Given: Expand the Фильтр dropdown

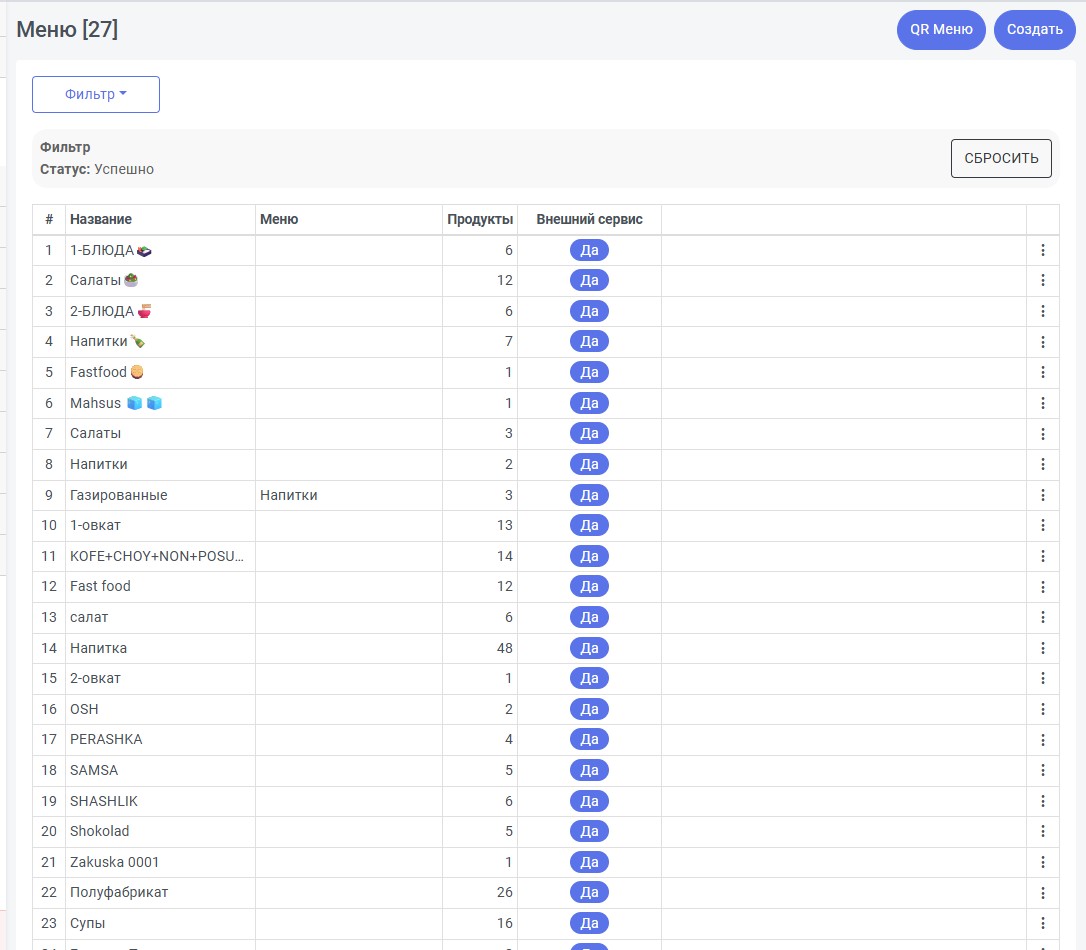Looking at the screenshot, I should (96, 94).
